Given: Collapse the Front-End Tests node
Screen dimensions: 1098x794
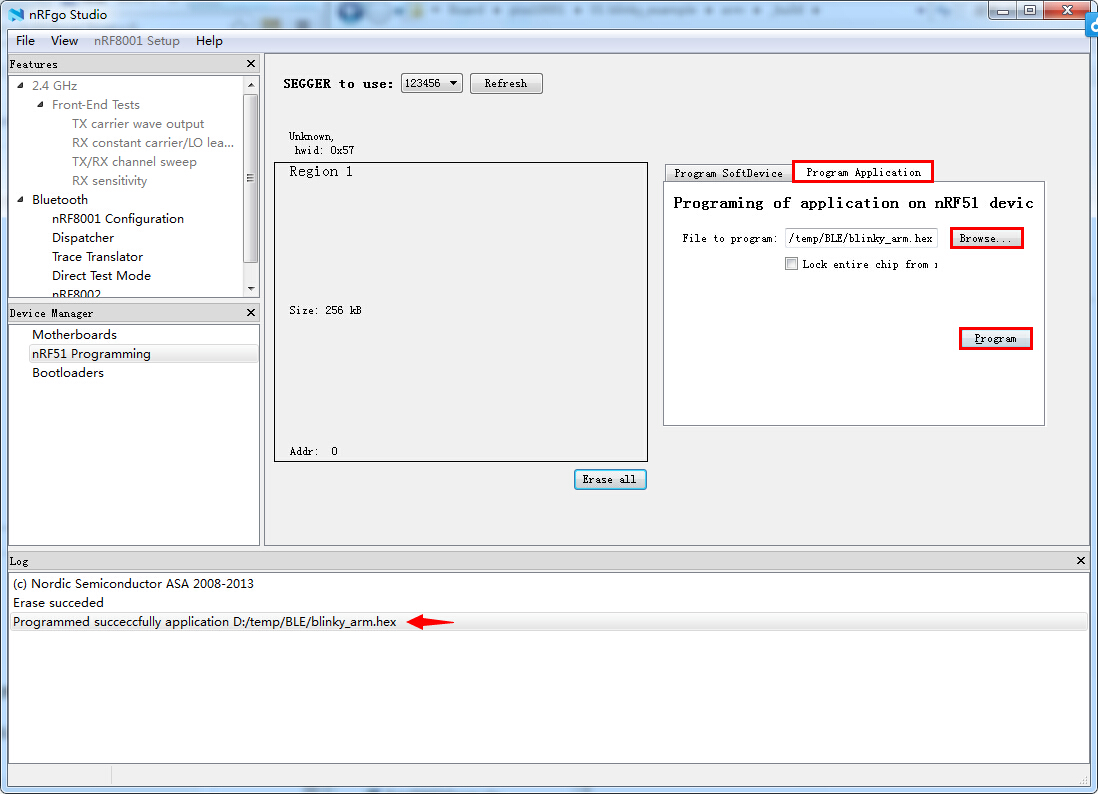Looking at the screenshot, I should point(40,104).
